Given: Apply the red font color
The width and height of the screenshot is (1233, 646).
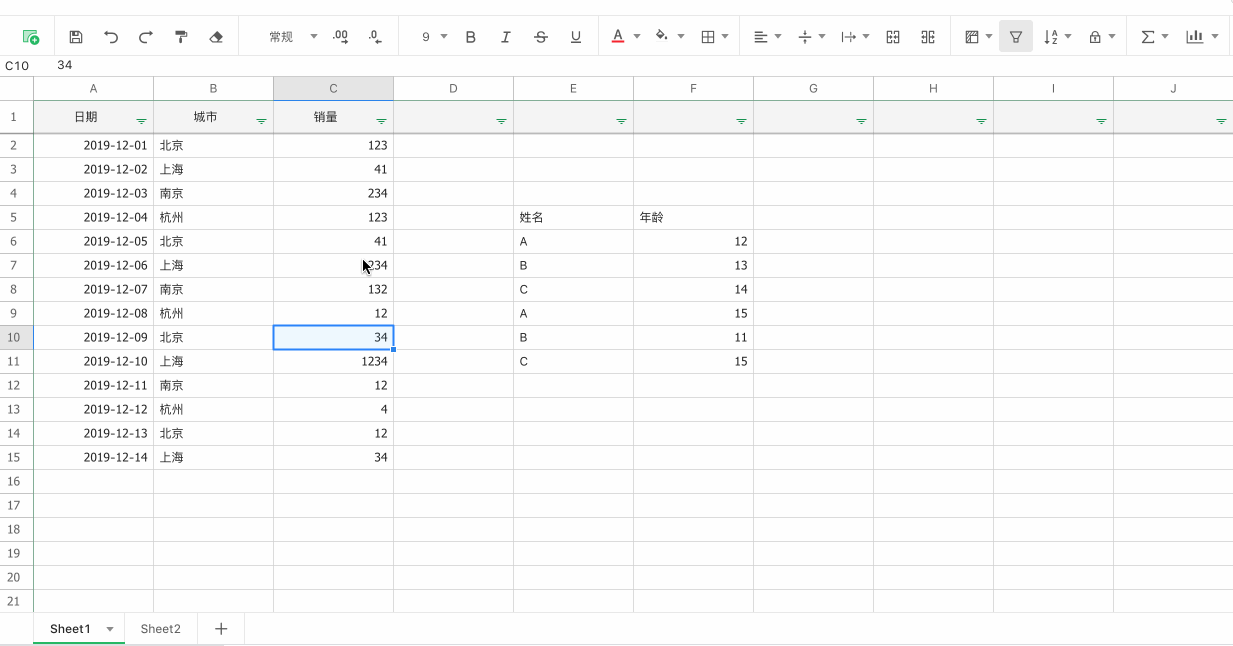Looking at the screenshot, I should pyautogui.click(x=618, y=37).
